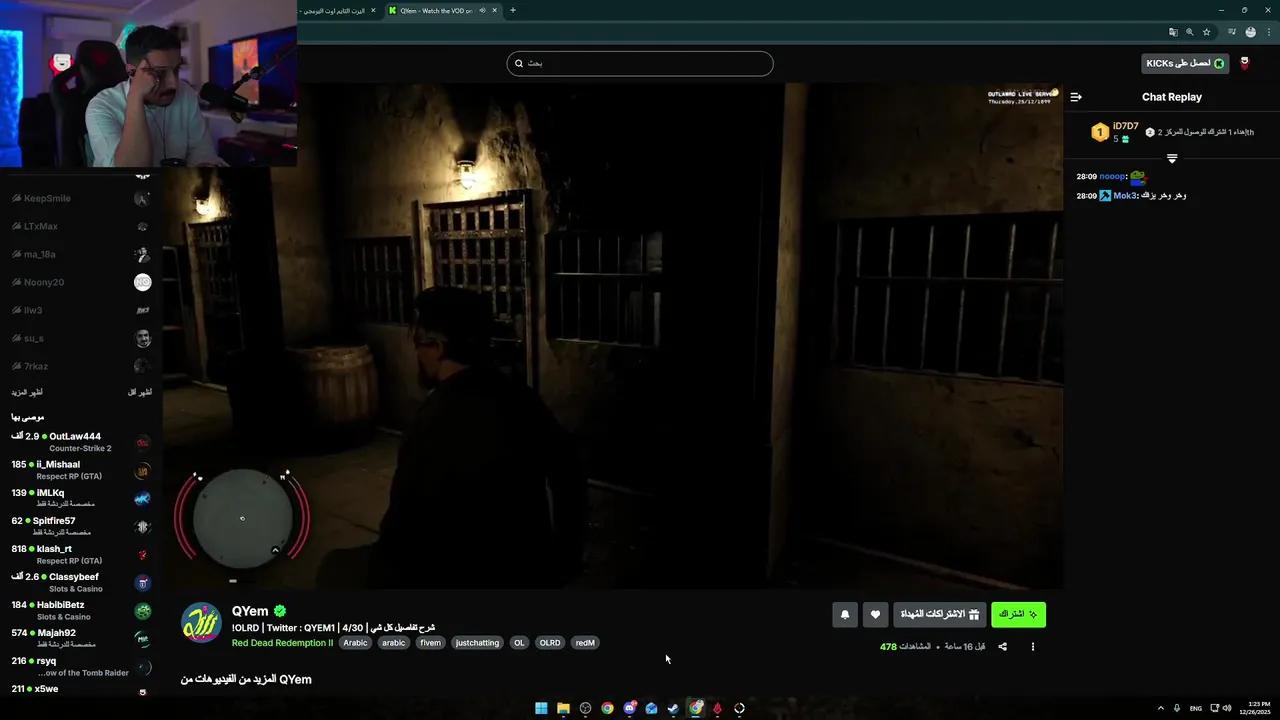Open ii_Mishaal recommended channel

pos(82,470)
